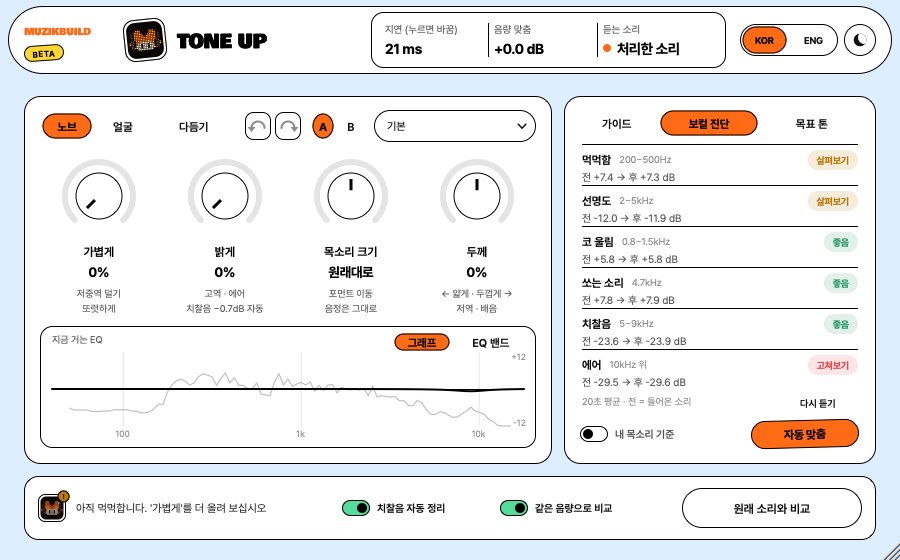Click the 밝게 knob

tap(224, 196)
